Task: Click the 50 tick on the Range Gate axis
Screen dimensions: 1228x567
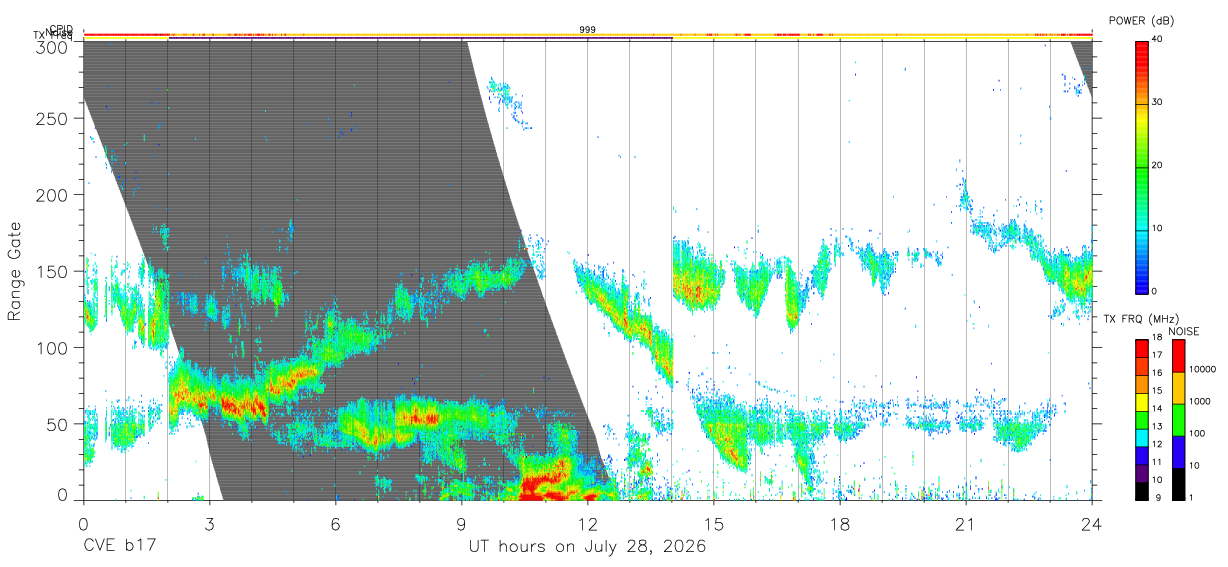Action: pos(57,424)
